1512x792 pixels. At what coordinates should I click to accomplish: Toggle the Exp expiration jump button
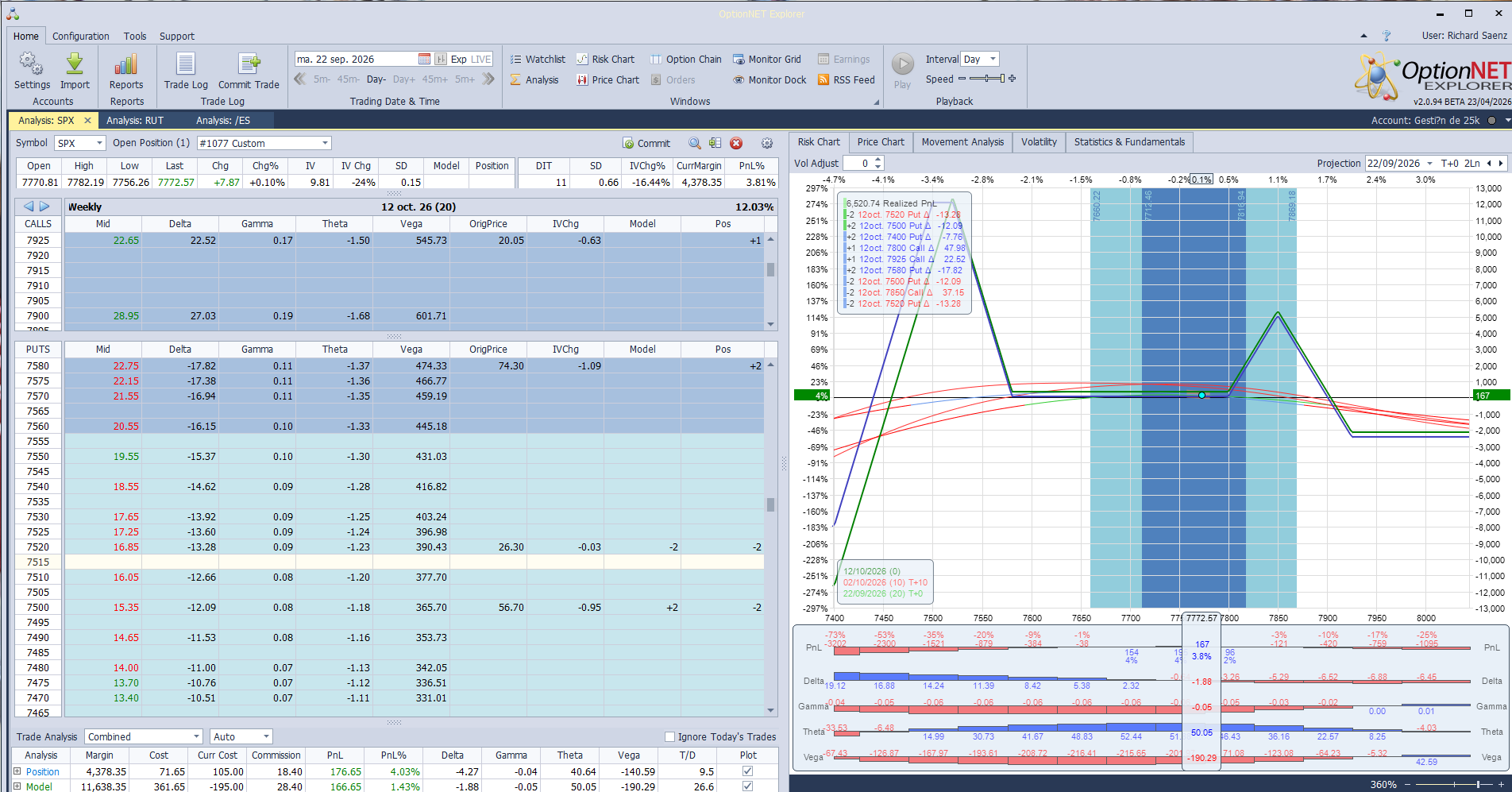click(459, 59)
